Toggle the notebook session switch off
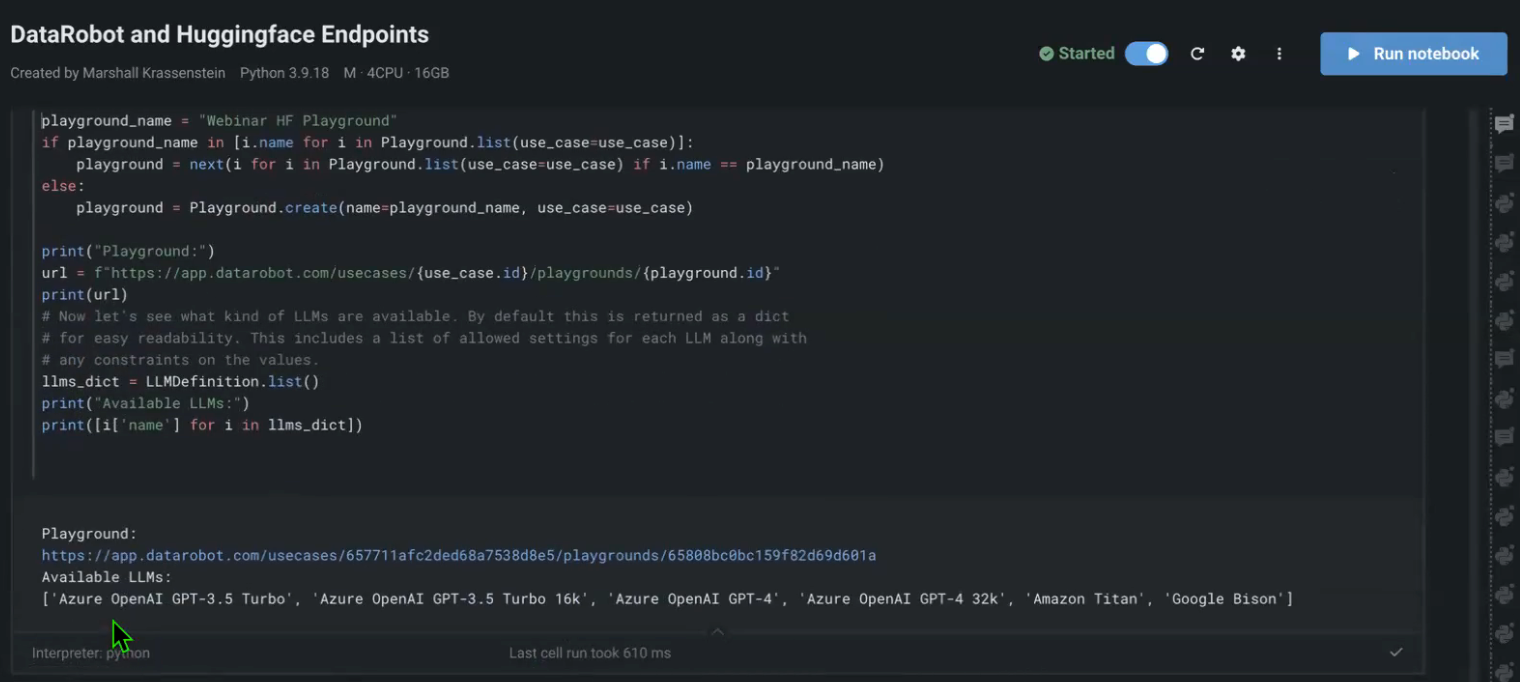Viewport: 1520px width, 682px height. tap(1146, 54)
